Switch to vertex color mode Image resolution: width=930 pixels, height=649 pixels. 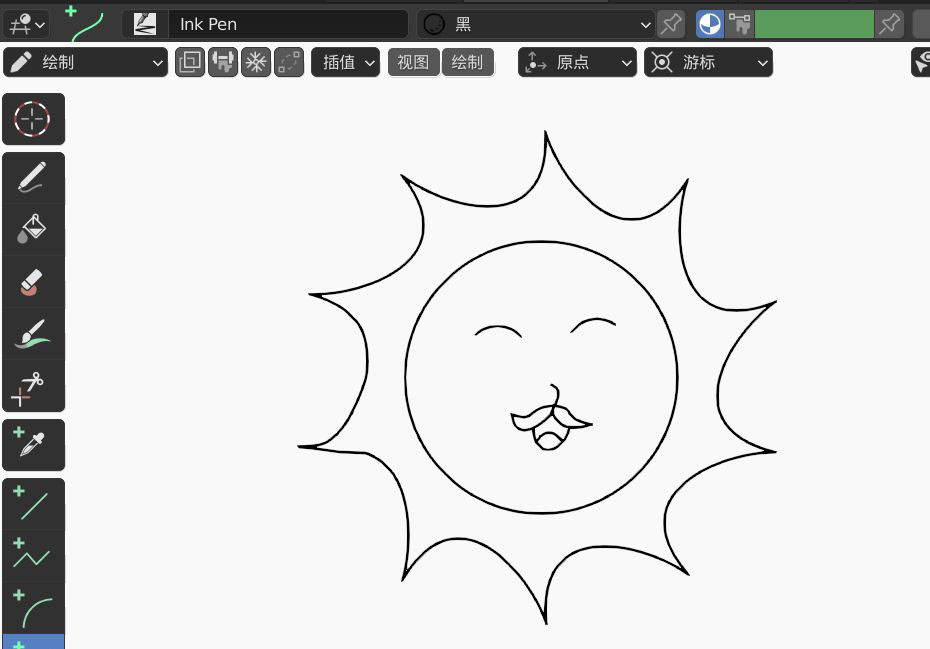709,23
